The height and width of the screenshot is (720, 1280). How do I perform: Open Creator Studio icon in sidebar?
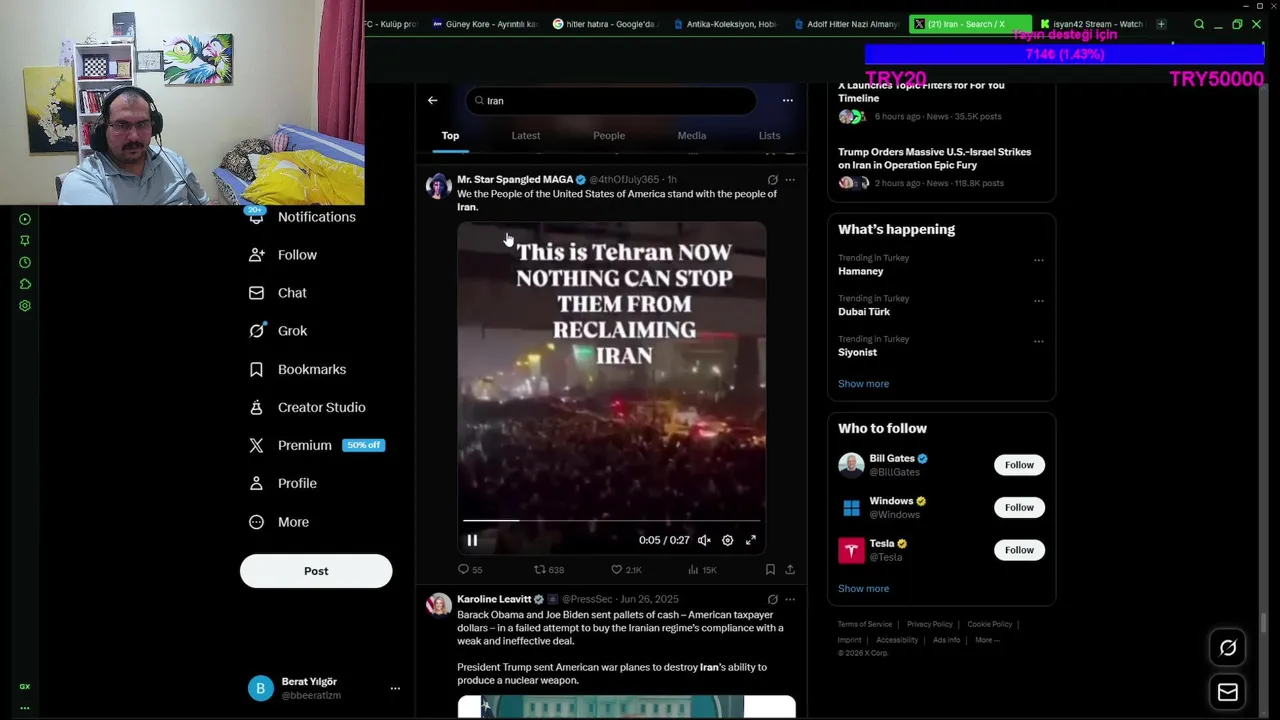(257, 407)
